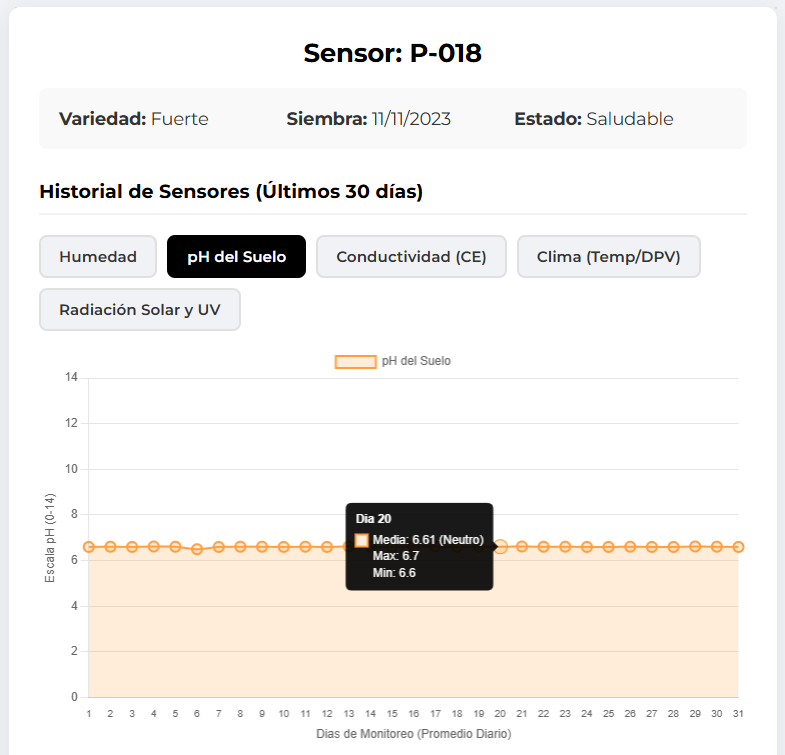Click the Estado: Saludable status text

coord(594,119)
